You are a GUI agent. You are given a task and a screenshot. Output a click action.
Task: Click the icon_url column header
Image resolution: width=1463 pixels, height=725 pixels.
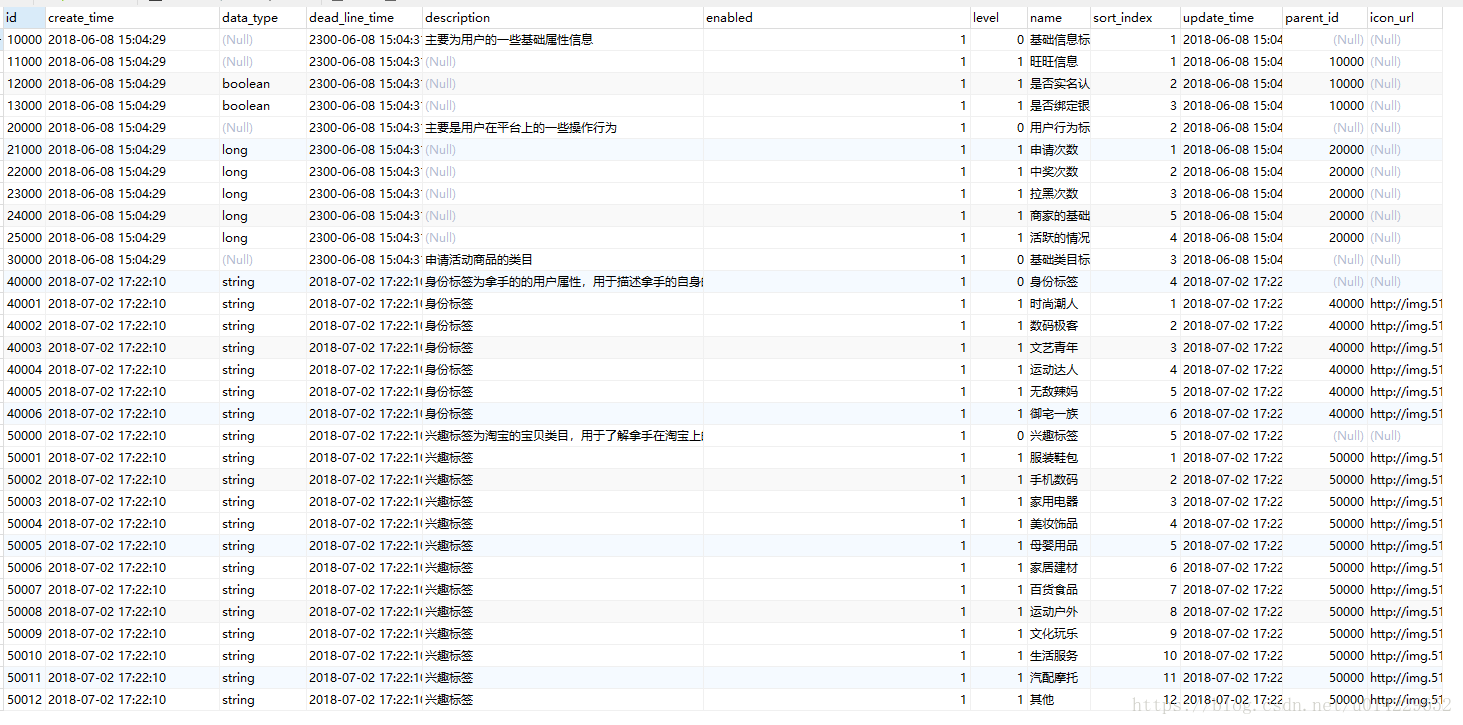click(x=1405, y=18)
